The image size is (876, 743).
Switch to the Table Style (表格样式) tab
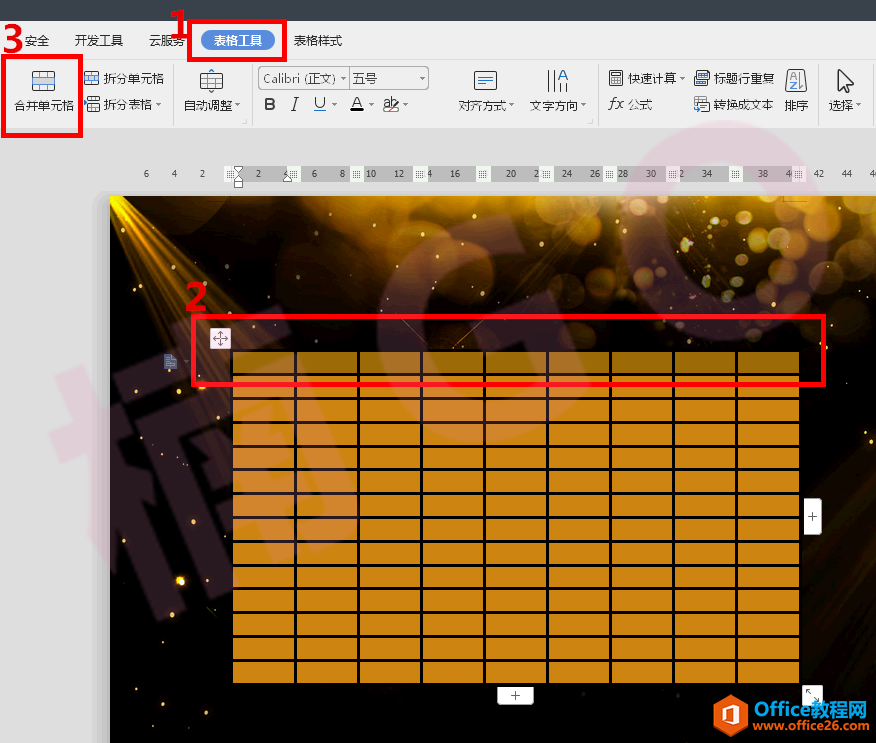318,40
